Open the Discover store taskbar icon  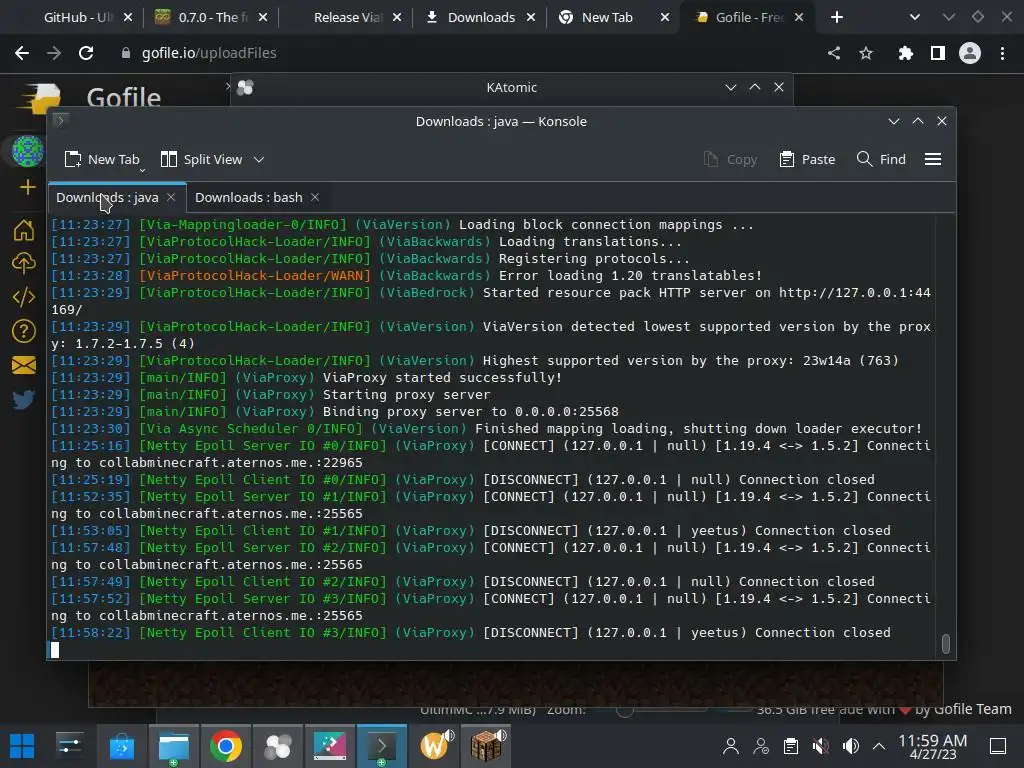[121, 746]
